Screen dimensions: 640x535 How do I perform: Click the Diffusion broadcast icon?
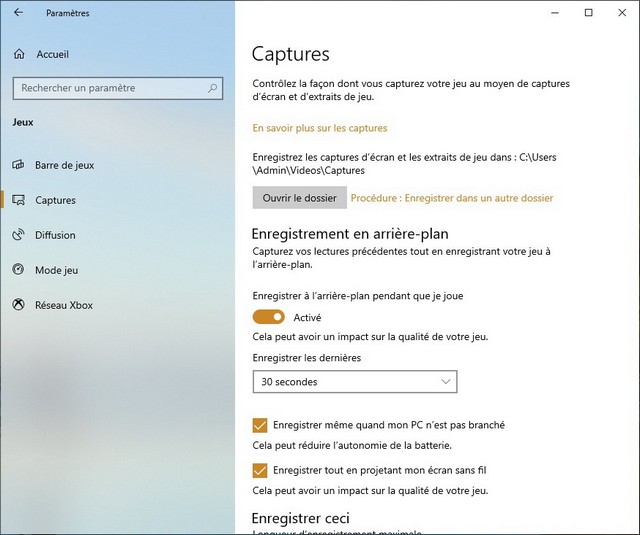[18, 235]
